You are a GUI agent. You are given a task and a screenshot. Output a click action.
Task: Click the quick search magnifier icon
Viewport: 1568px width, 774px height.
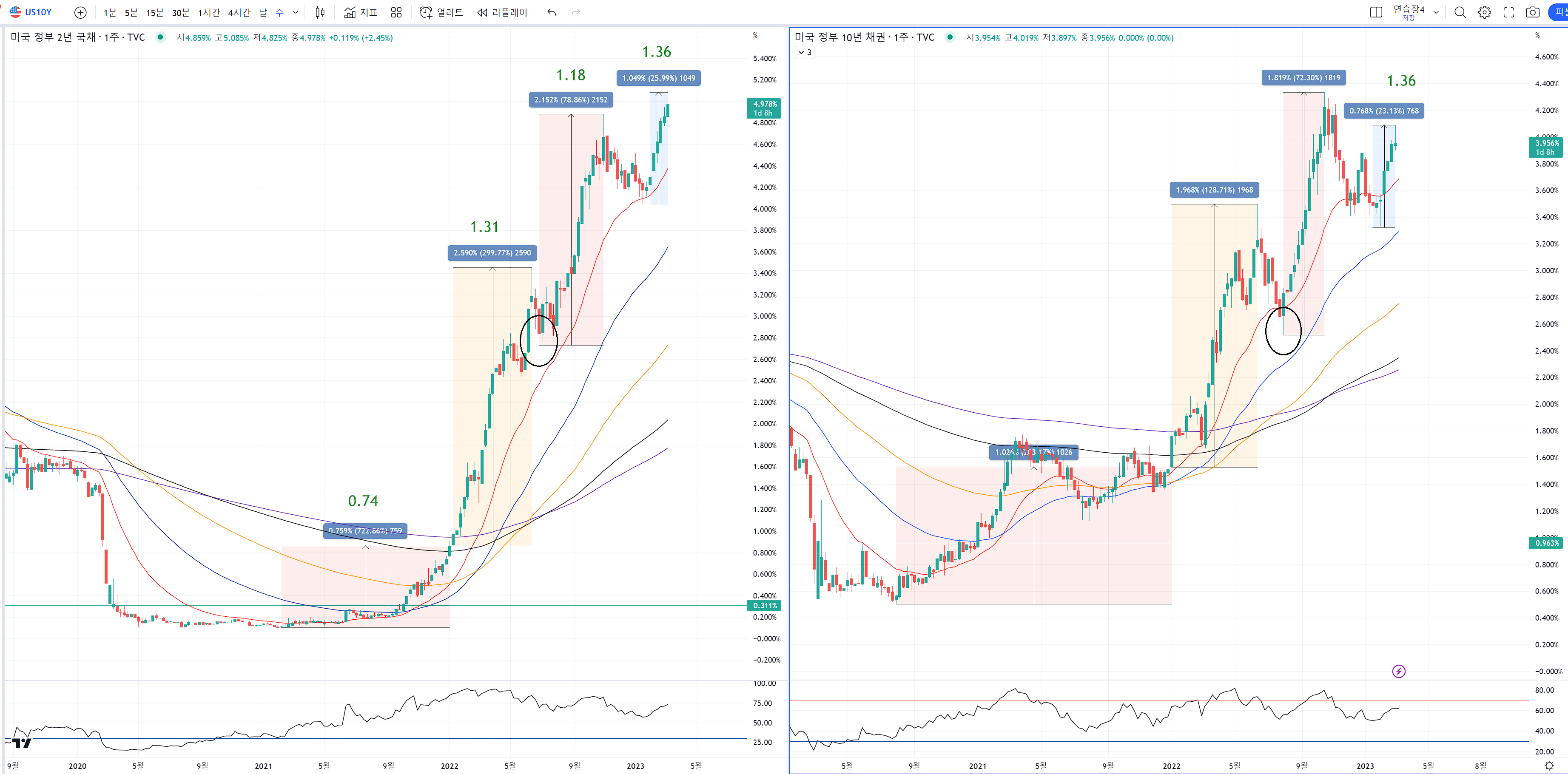tap(1460, 12)
